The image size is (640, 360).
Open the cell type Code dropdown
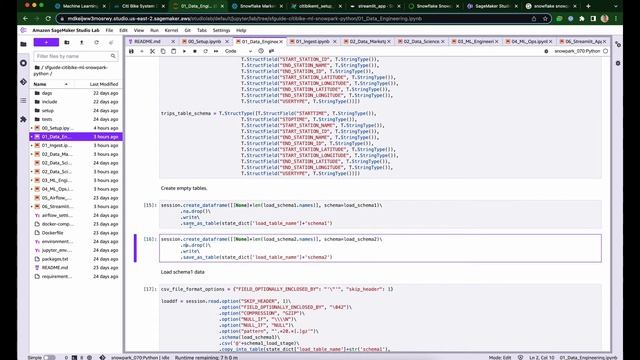click(x=238, y=51)
